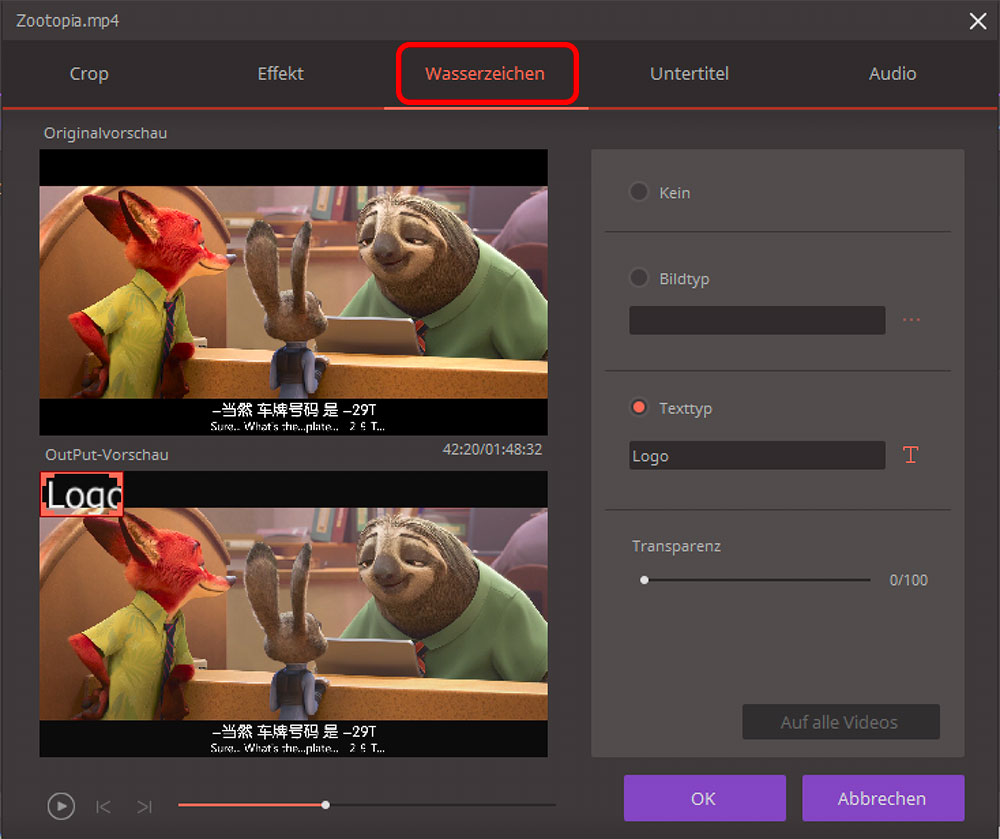The image size is (1000, 839).
Task: Browse for watermark image via three-dots button
Action: (x=911, y=319)
